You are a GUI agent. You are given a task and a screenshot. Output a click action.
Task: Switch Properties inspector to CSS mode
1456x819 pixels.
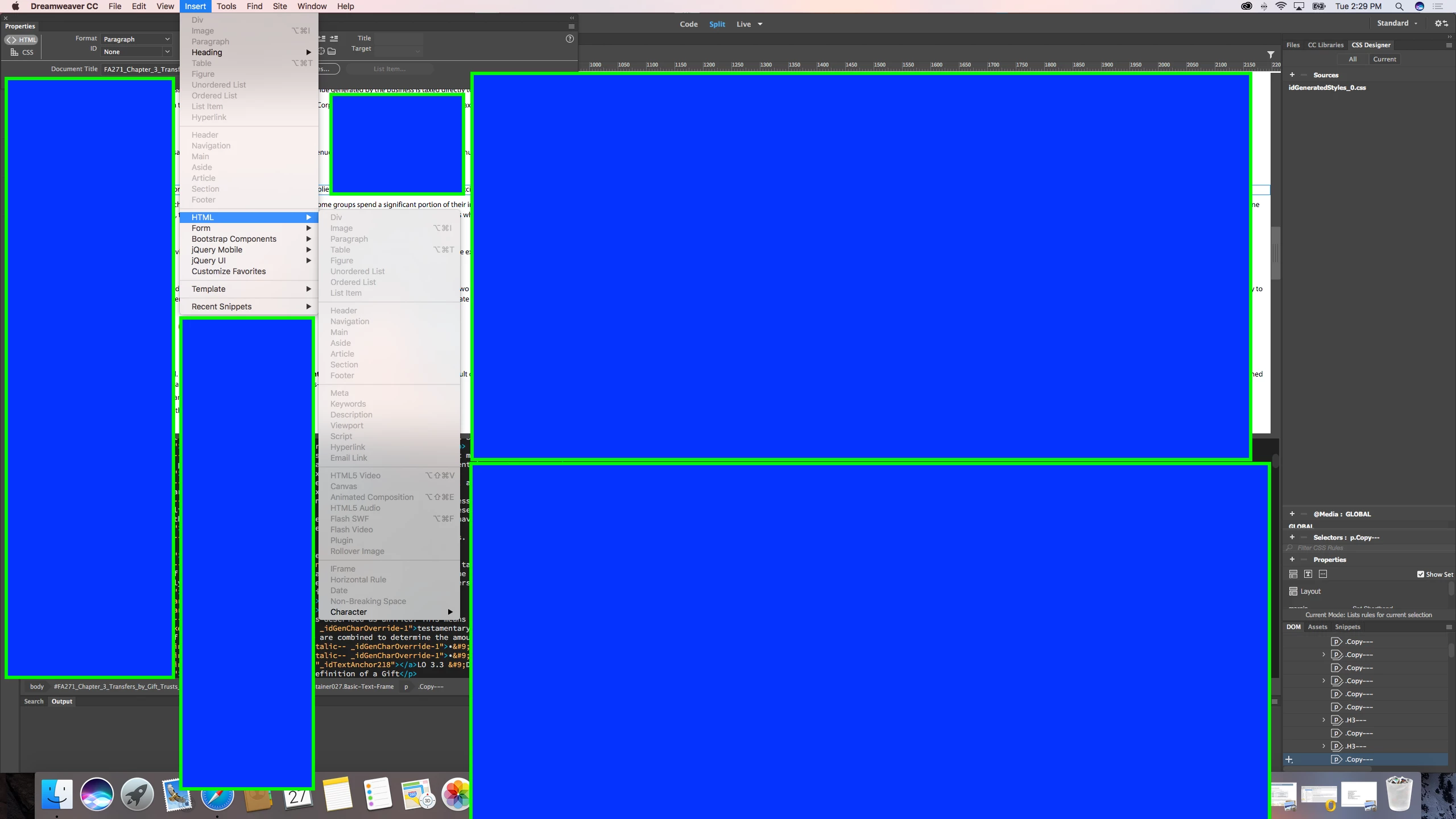(22, 52)
